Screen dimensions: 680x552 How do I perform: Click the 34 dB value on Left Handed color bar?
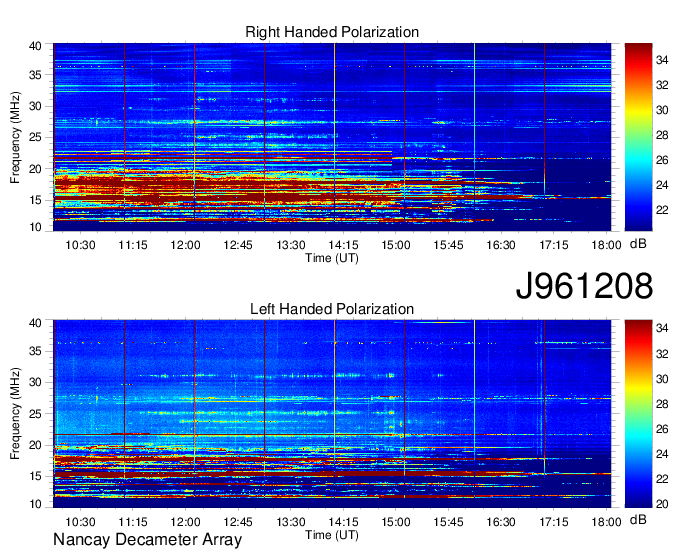(x=662, y=329)
